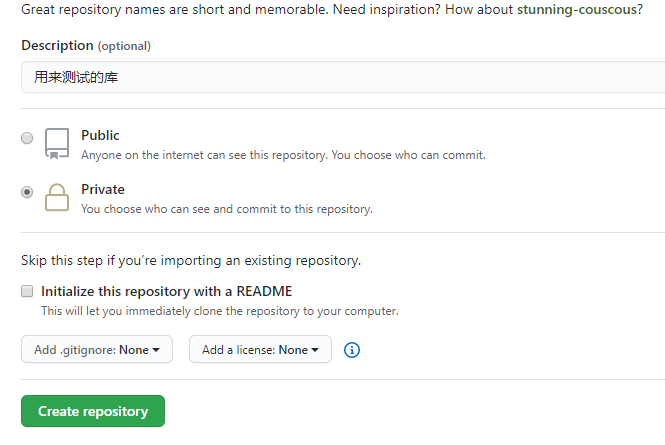Click the Create repository button
665x445 pixels.
(93, 411)
